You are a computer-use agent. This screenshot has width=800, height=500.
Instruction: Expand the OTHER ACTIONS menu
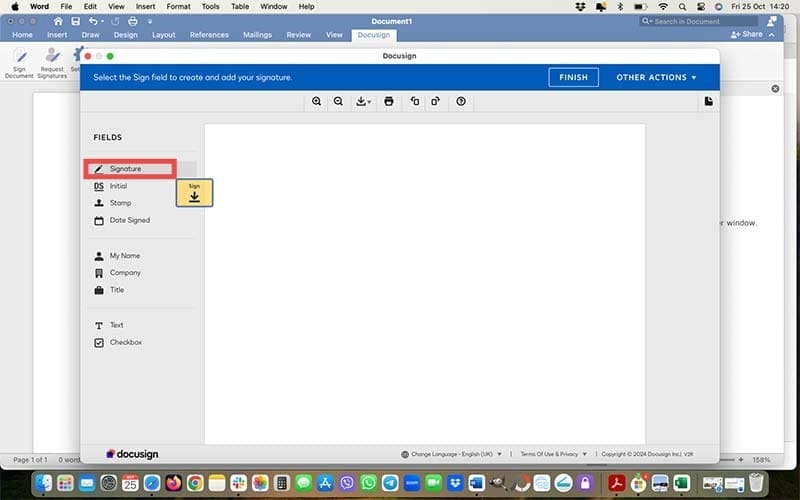[656, 77]
